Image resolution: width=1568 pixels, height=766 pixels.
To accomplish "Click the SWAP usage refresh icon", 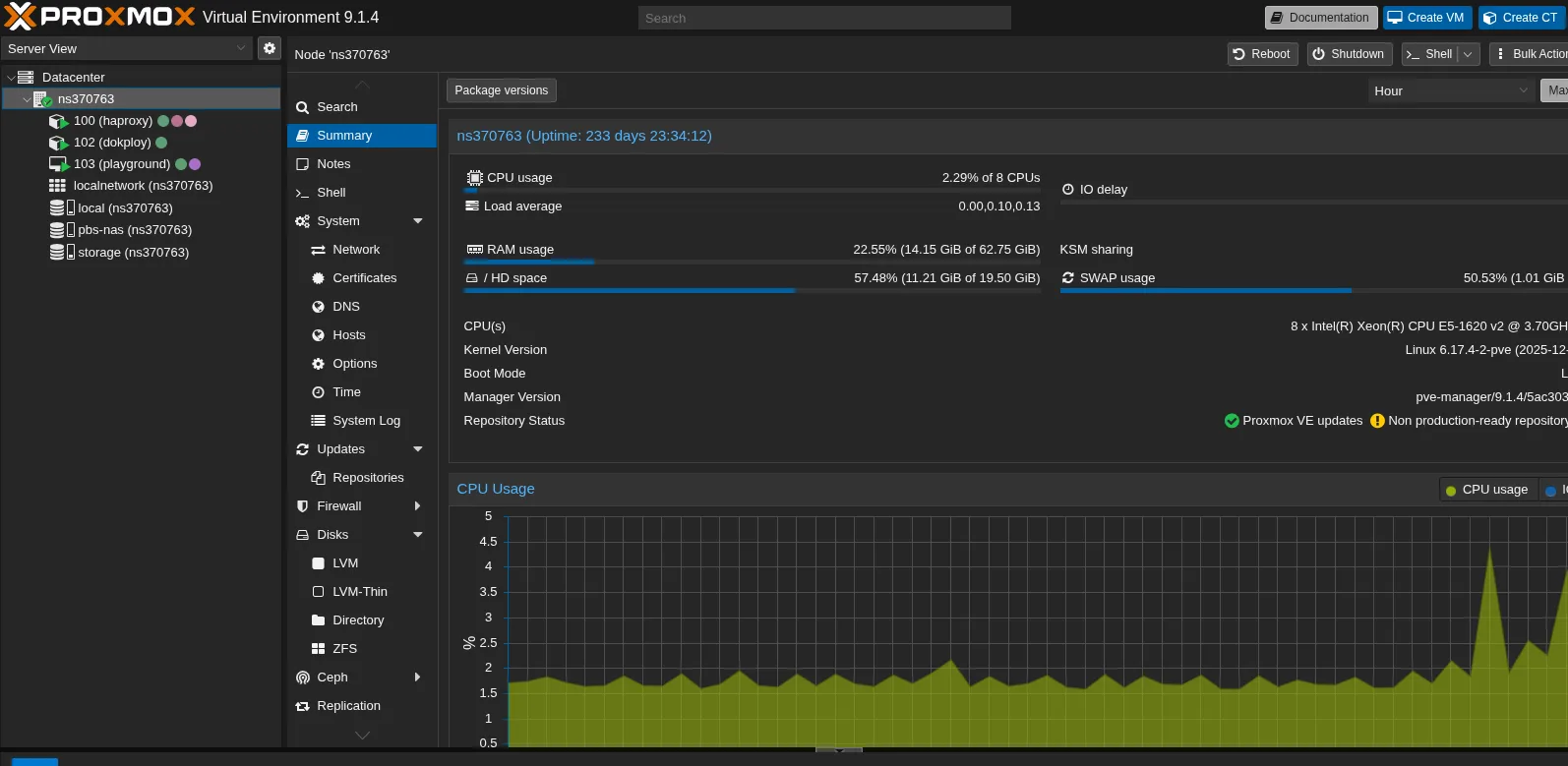I will [x=1067, y=278].
